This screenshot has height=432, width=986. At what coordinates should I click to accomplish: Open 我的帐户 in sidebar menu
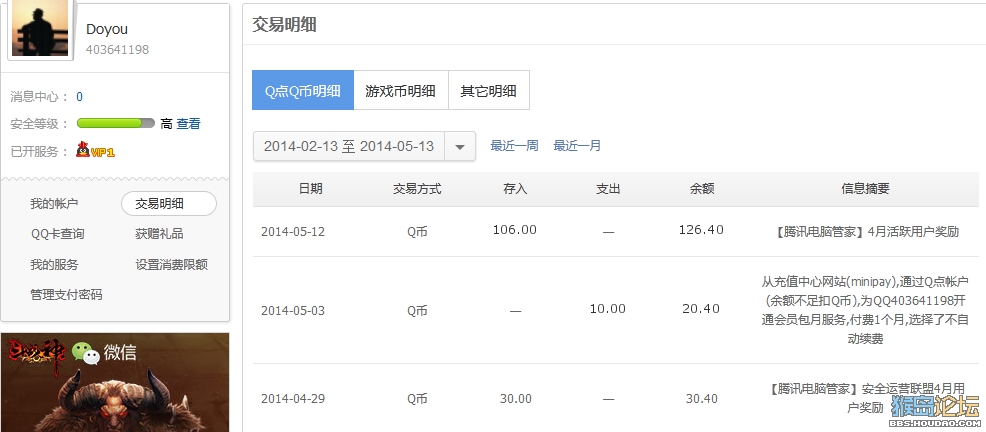tap(54, 204)
